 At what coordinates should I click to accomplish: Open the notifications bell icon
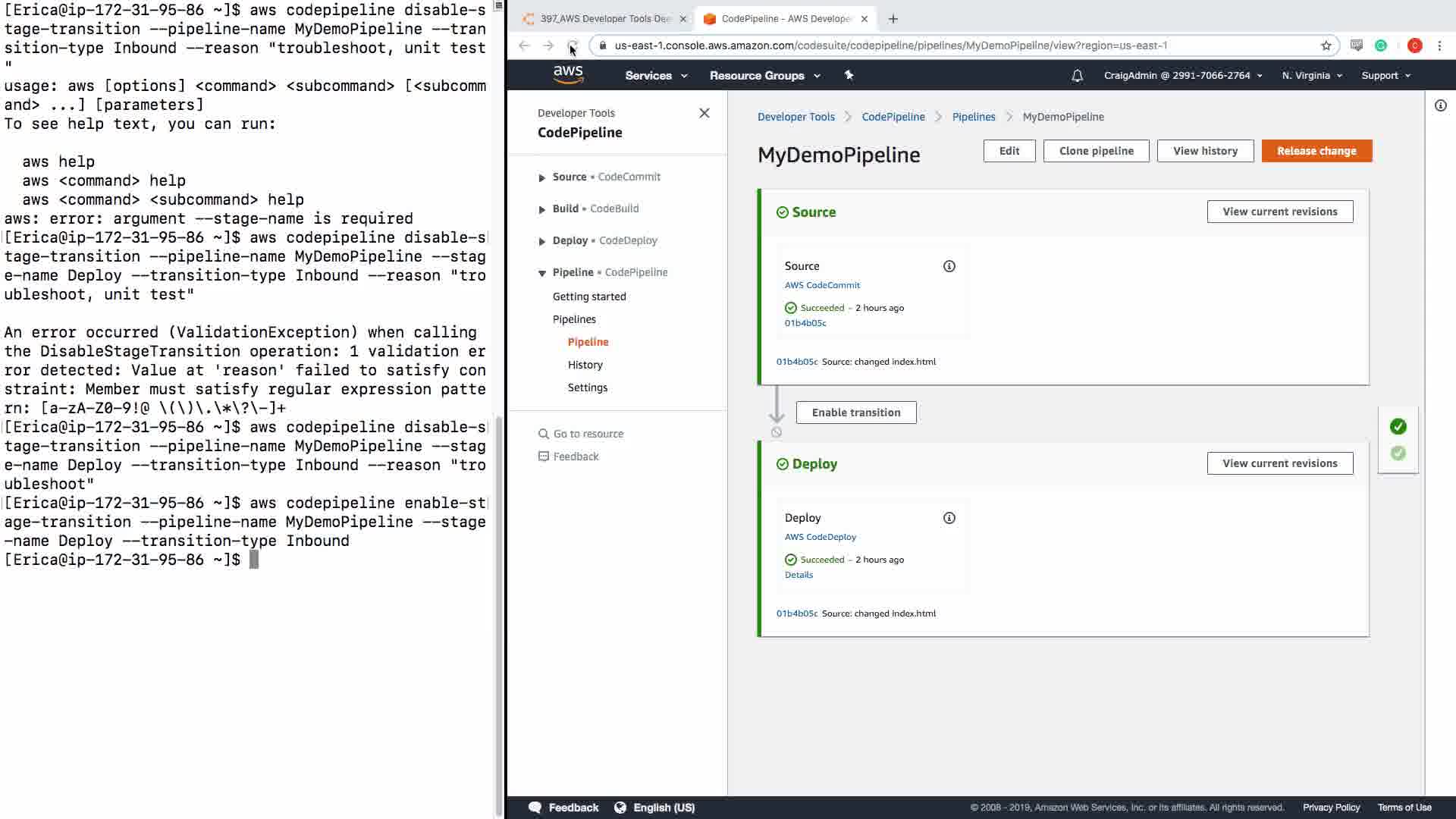tap(1077, 76)
